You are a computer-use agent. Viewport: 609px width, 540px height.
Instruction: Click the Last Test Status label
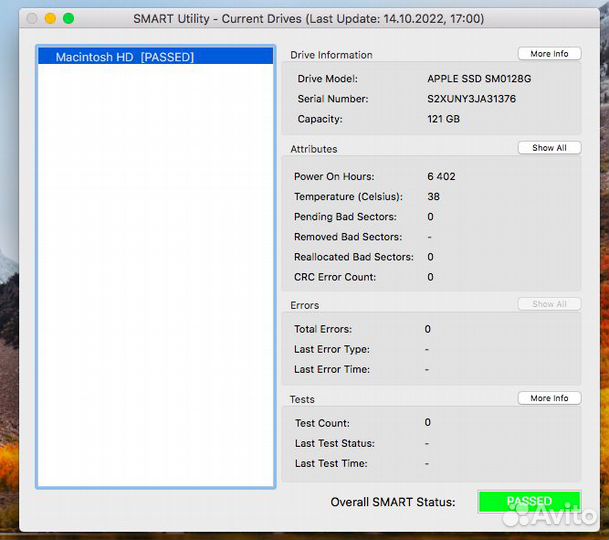335,443
